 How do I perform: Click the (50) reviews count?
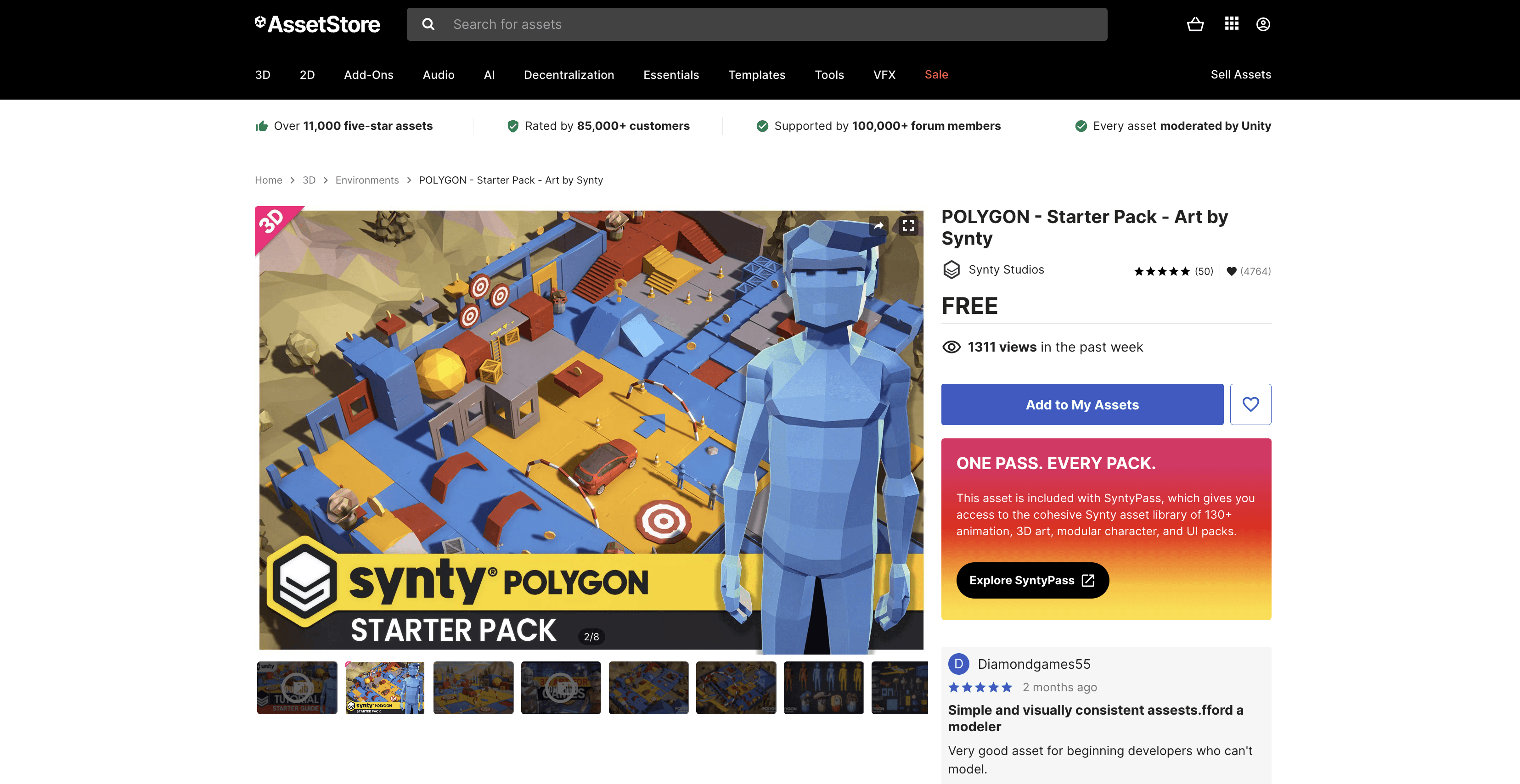[x=1204, y=271]
